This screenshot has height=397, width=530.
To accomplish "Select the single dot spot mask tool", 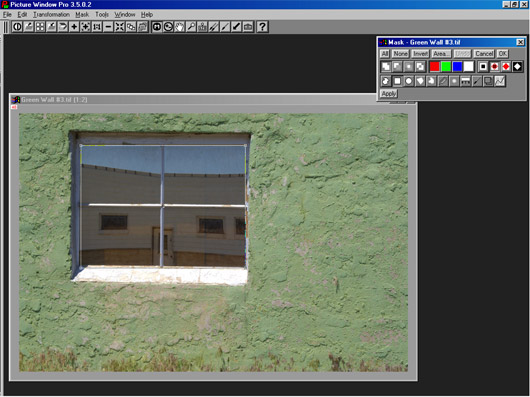I will point(454,81).
